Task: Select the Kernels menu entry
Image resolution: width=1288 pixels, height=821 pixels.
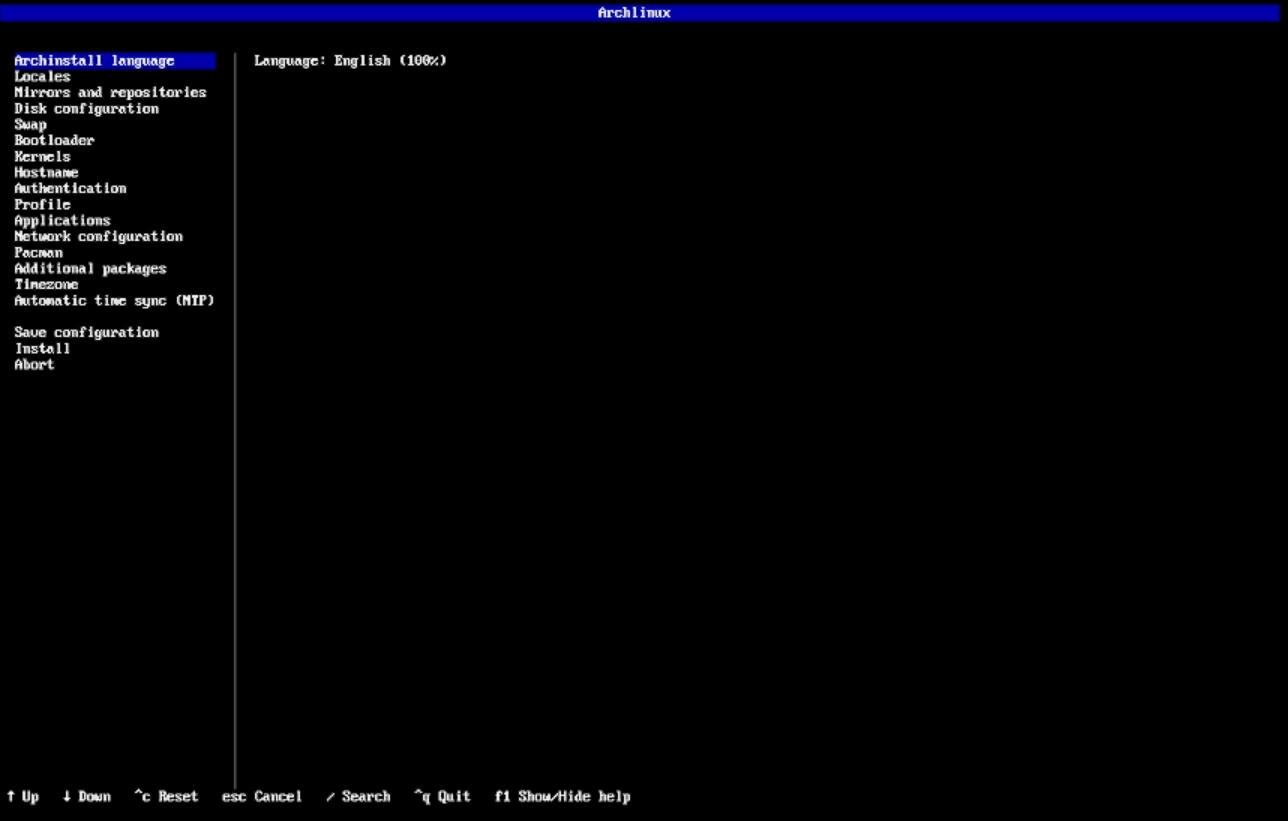Action: 42,157
